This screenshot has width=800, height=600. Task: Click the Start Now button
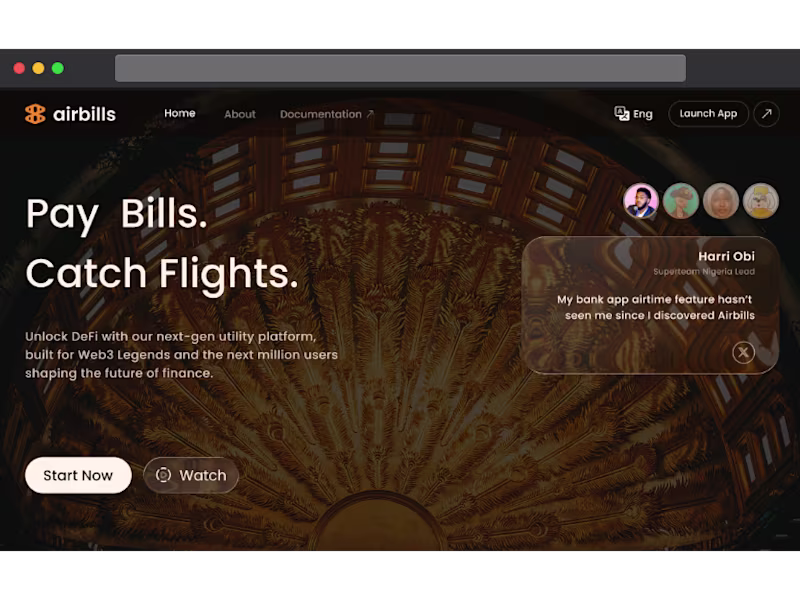[x=78, y=475]
